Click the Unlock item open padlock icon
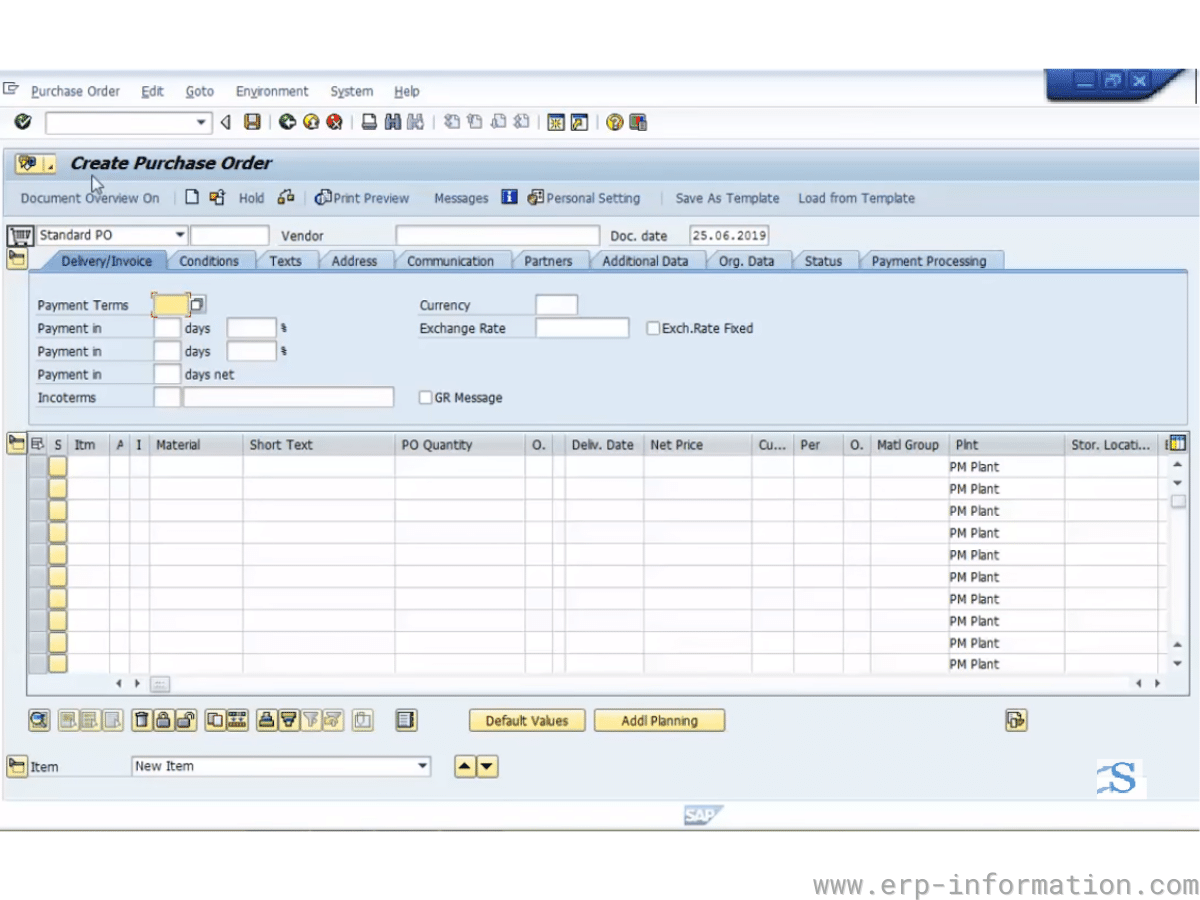1200x900 pixels. point(187,720)
